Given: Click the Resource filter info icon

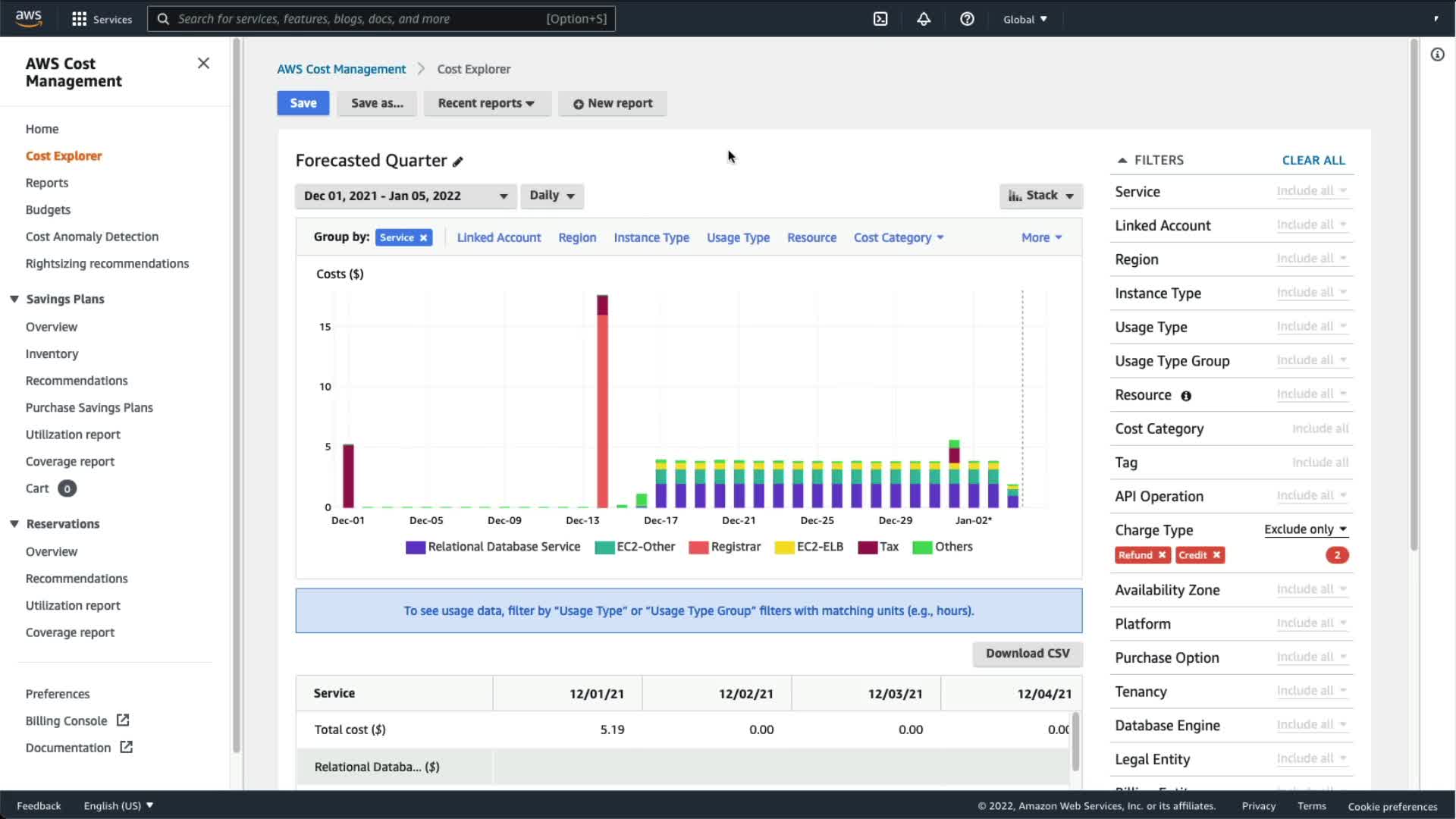Looking at the screenshot, I should pyautogui.click(x=1186, y=396).
